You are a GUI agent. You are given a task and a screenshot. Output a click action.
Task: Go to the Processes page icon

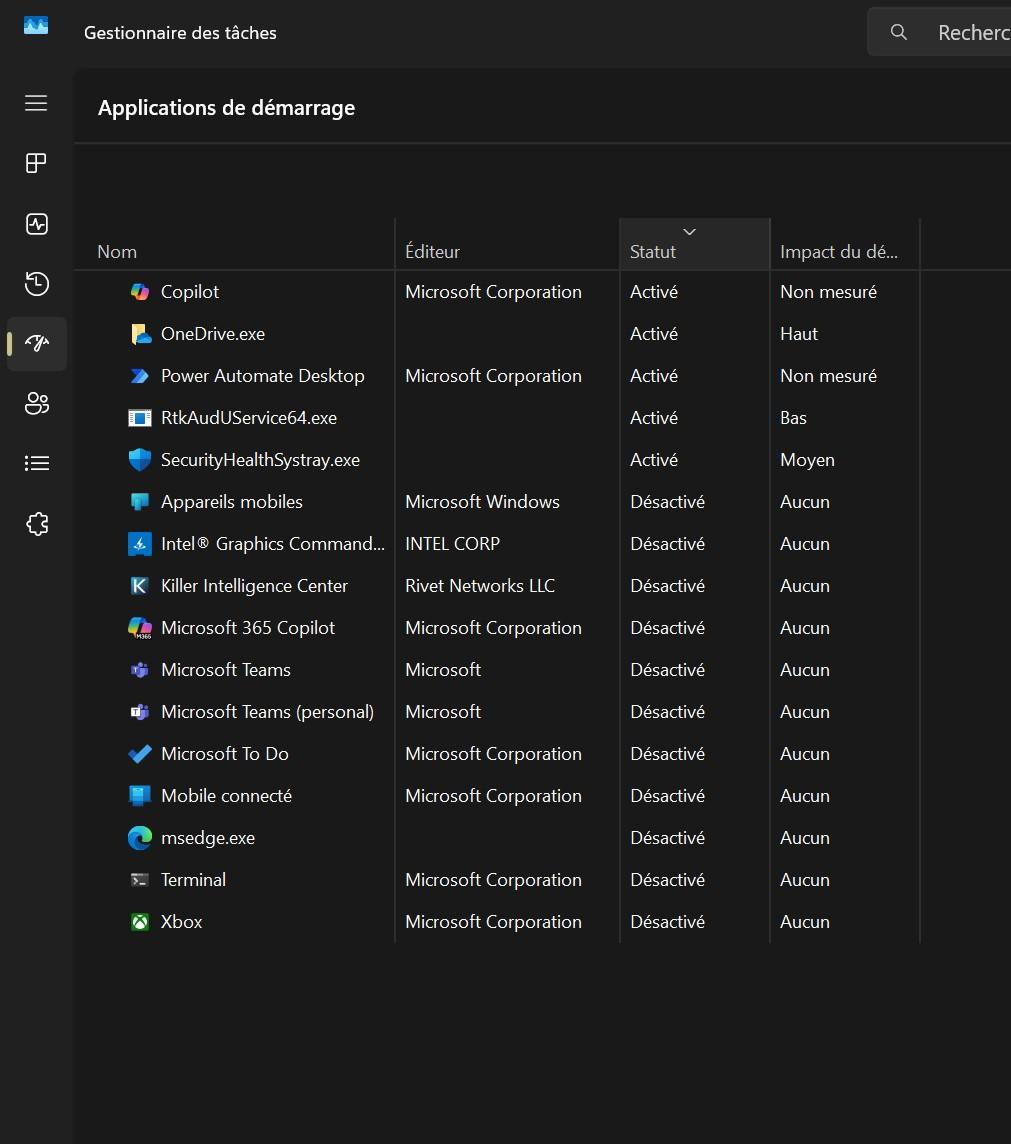click(36, 163)
